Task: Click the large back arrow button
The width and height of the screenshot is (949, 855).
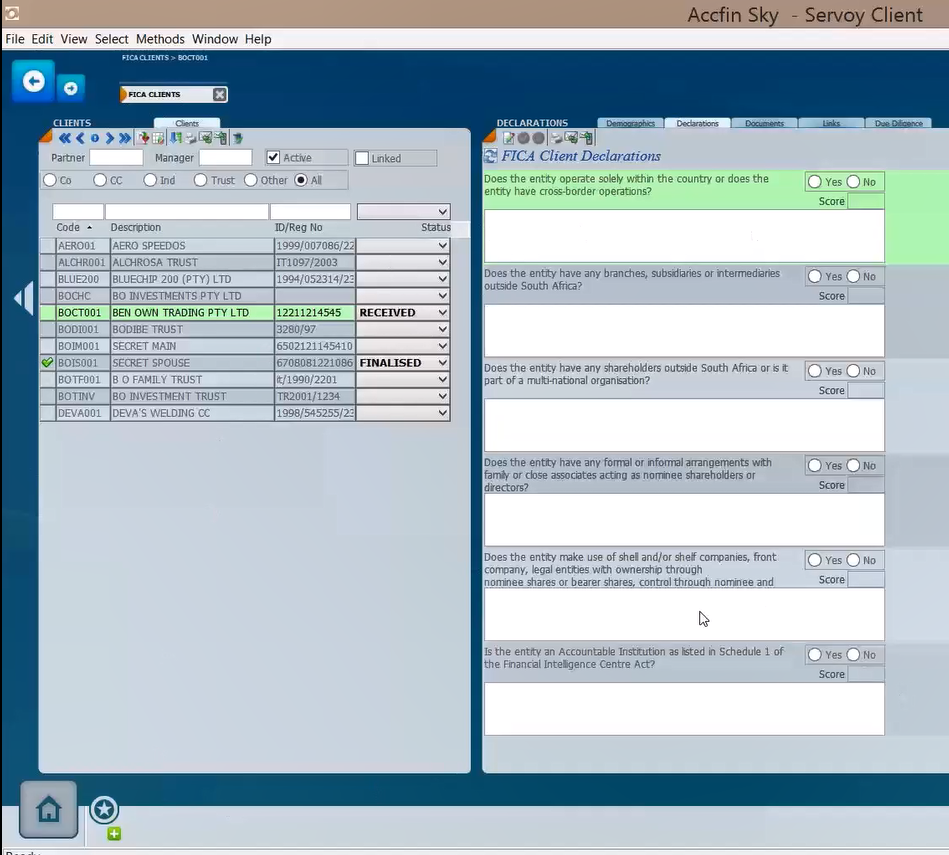Action: coord(33,81)
